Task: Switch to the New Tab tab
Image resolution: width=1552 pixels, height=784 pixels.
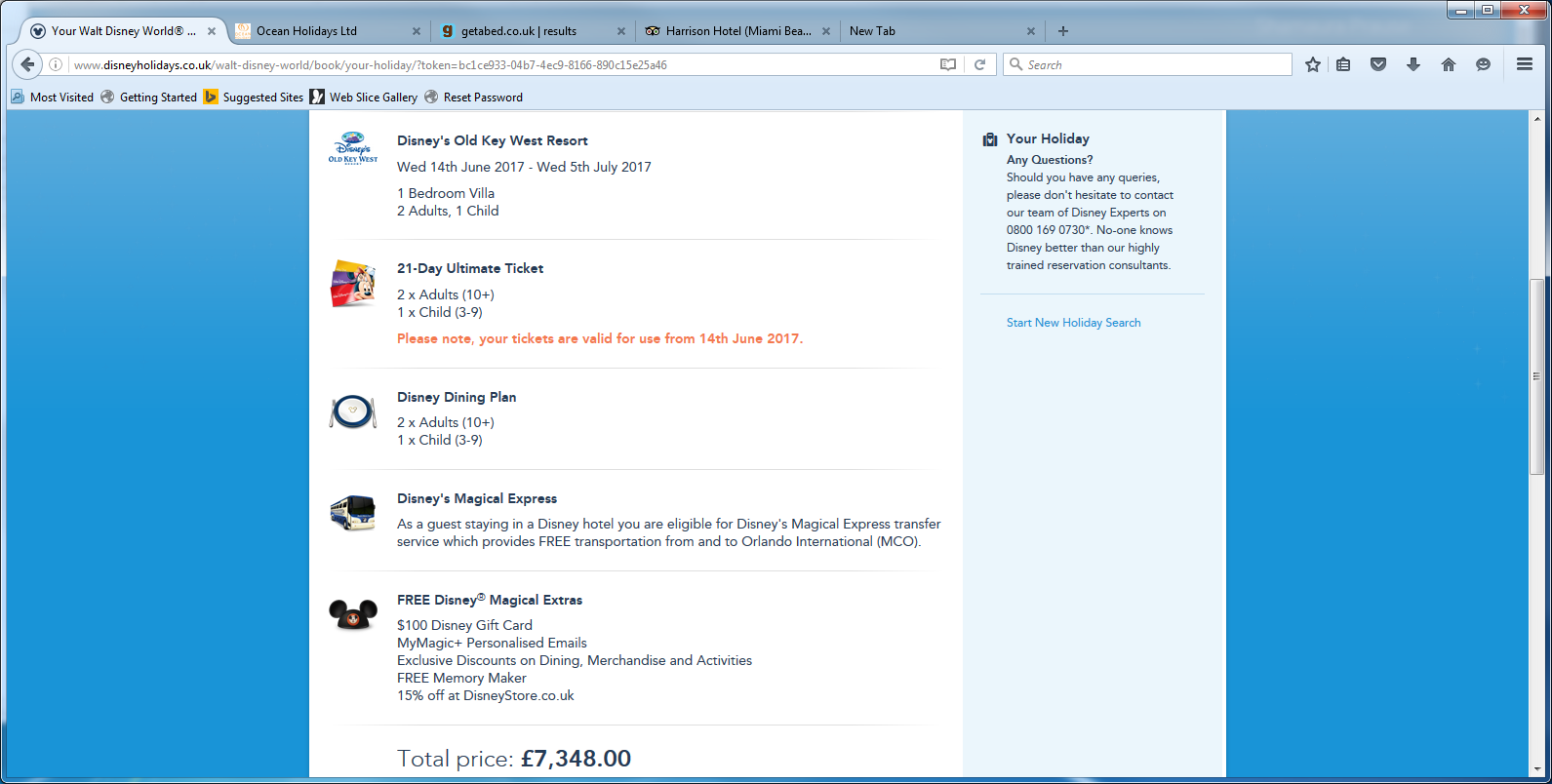Action: click(941, 31)
